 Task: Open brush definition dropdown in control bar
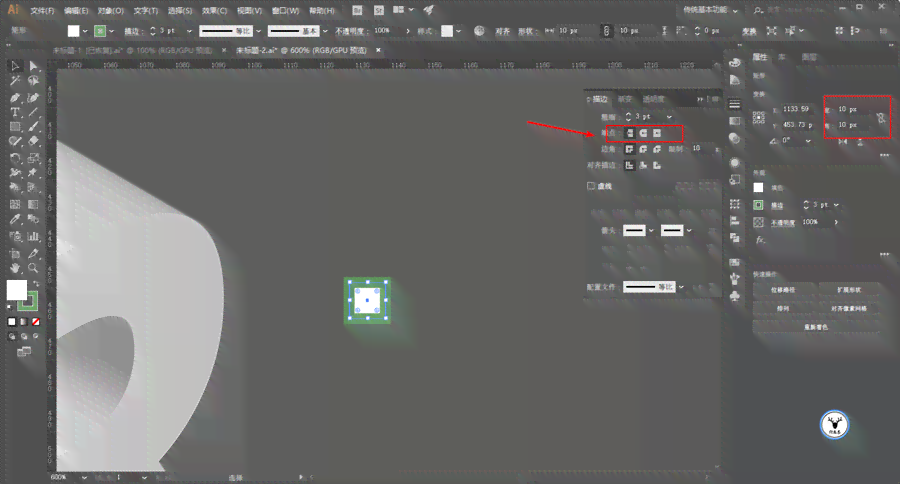point(325,31)
